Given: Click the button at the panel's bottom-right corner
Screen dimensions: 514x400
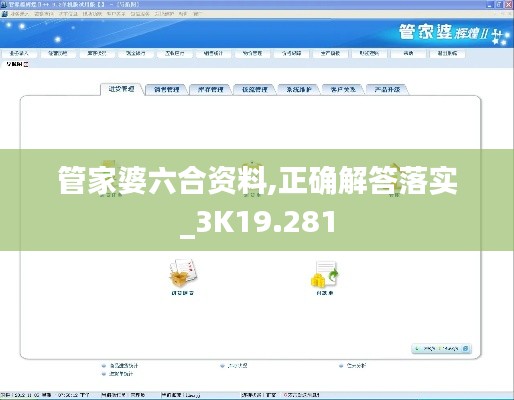Looking at the screenshot, I should pyautogui.click(x=441, y=349).
